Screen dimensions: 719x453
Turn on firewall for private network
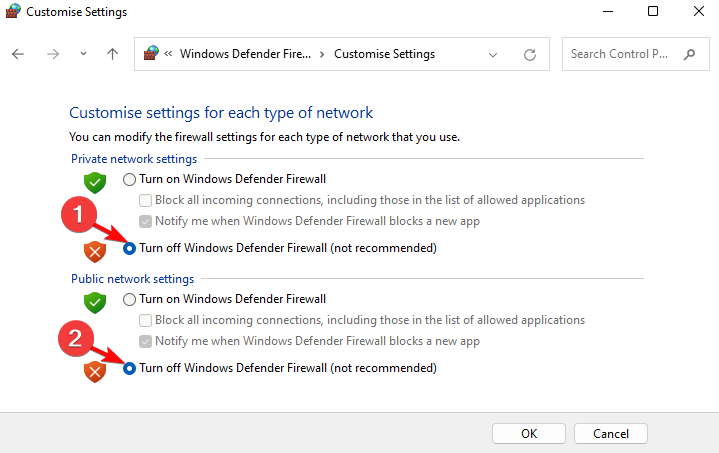[129, 179]
